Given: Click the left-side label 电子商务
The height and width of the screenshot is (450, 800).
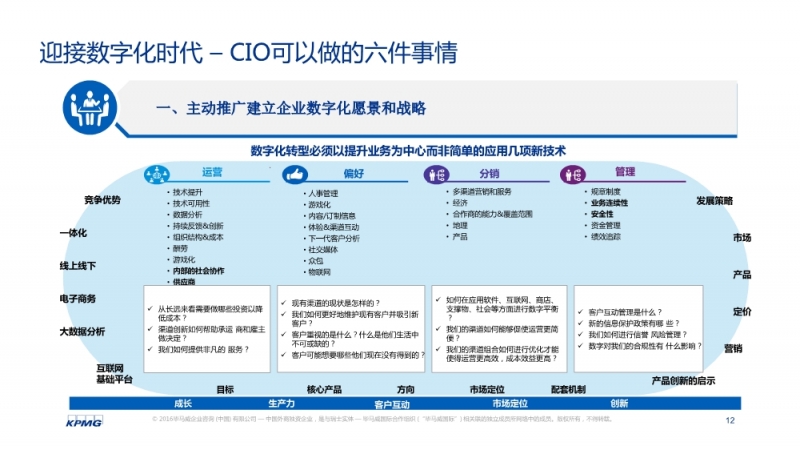Looking at the screenshot, I should (78, 299).
